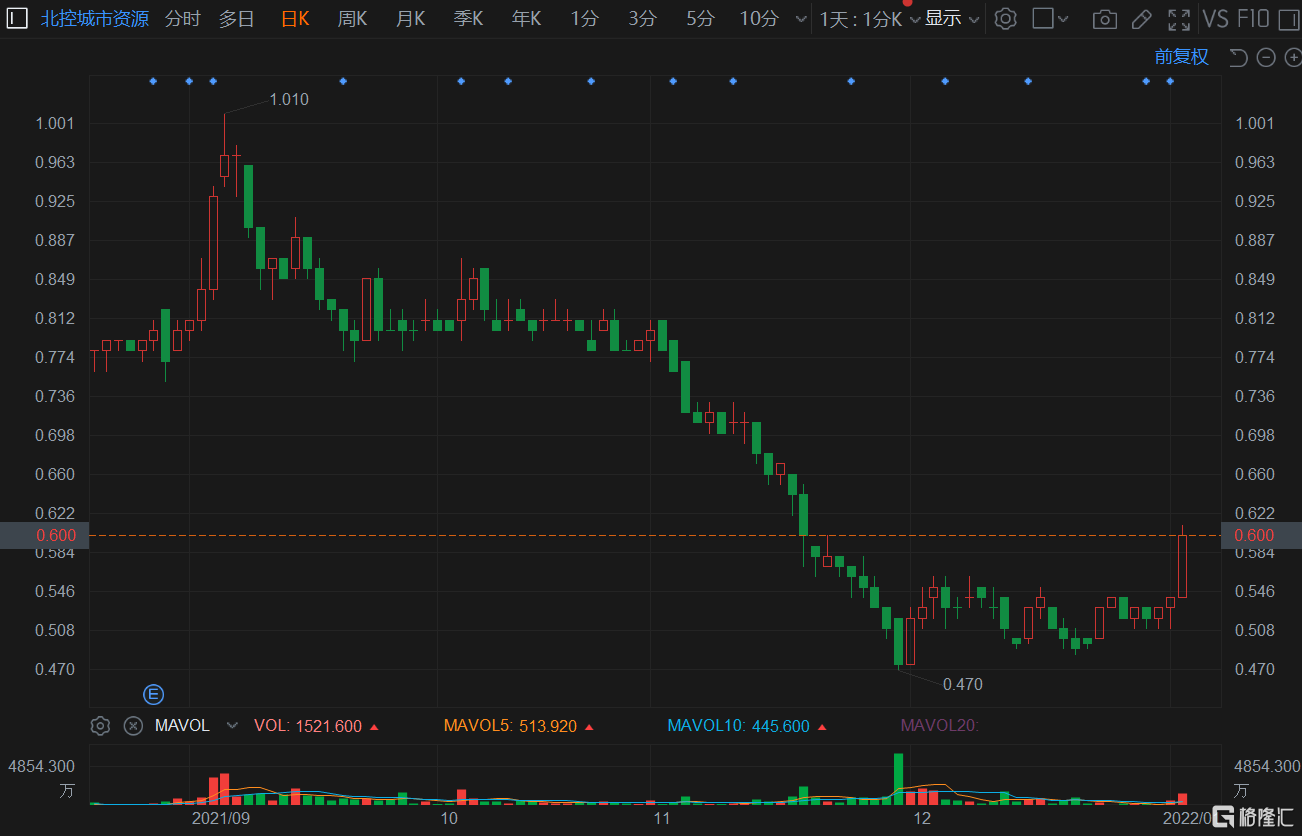Switch to the 3分 three-minute tab
Screen dimensions: 1302x836
[x=643, y=19]
